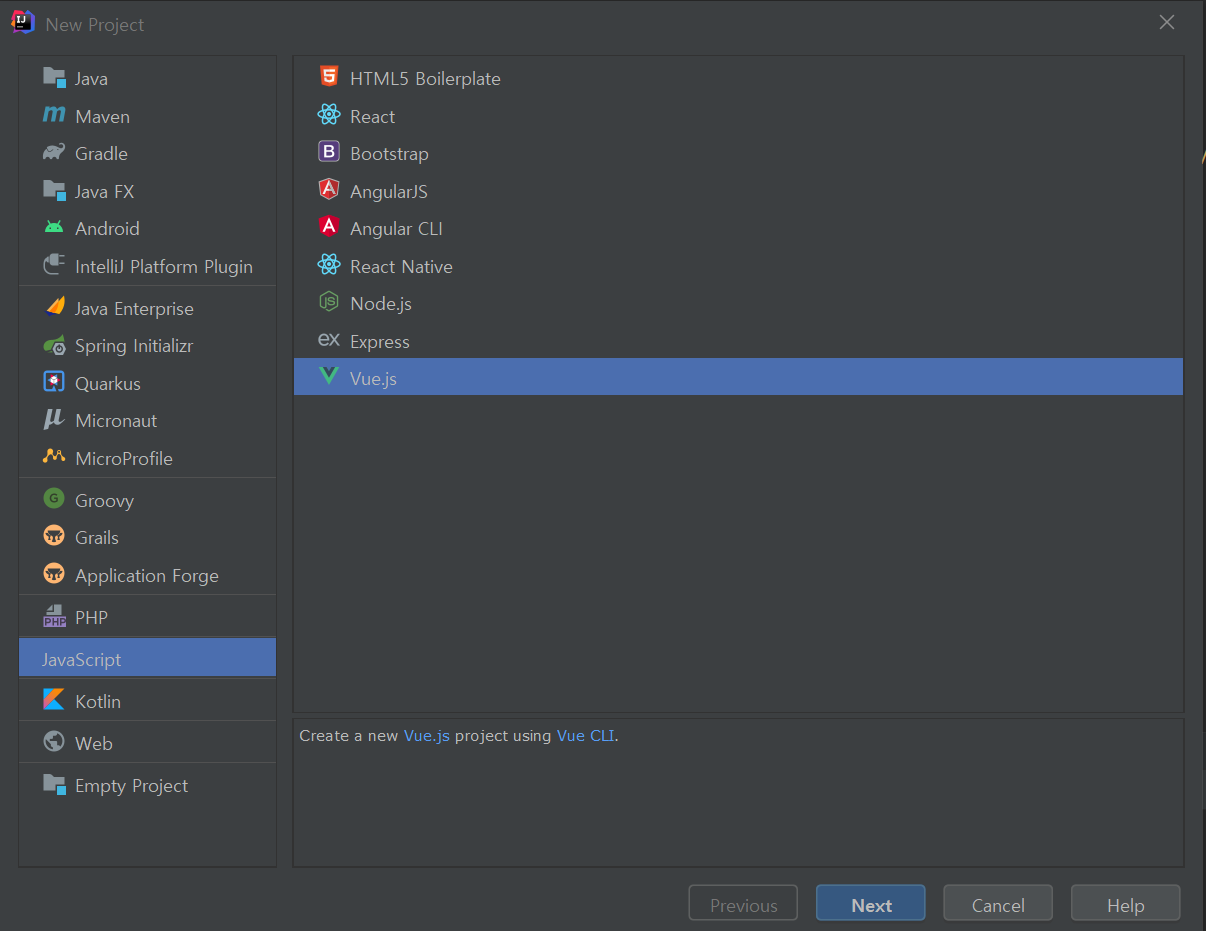Screen dimensions: 1206x931
Task: Click the AngularJS shield icon
Action: coord(329,190)
